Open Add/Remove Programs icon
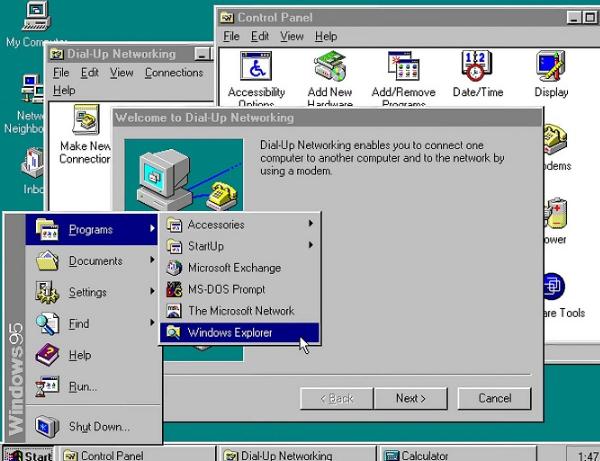600x461 pixels. [x=405, y=70]
